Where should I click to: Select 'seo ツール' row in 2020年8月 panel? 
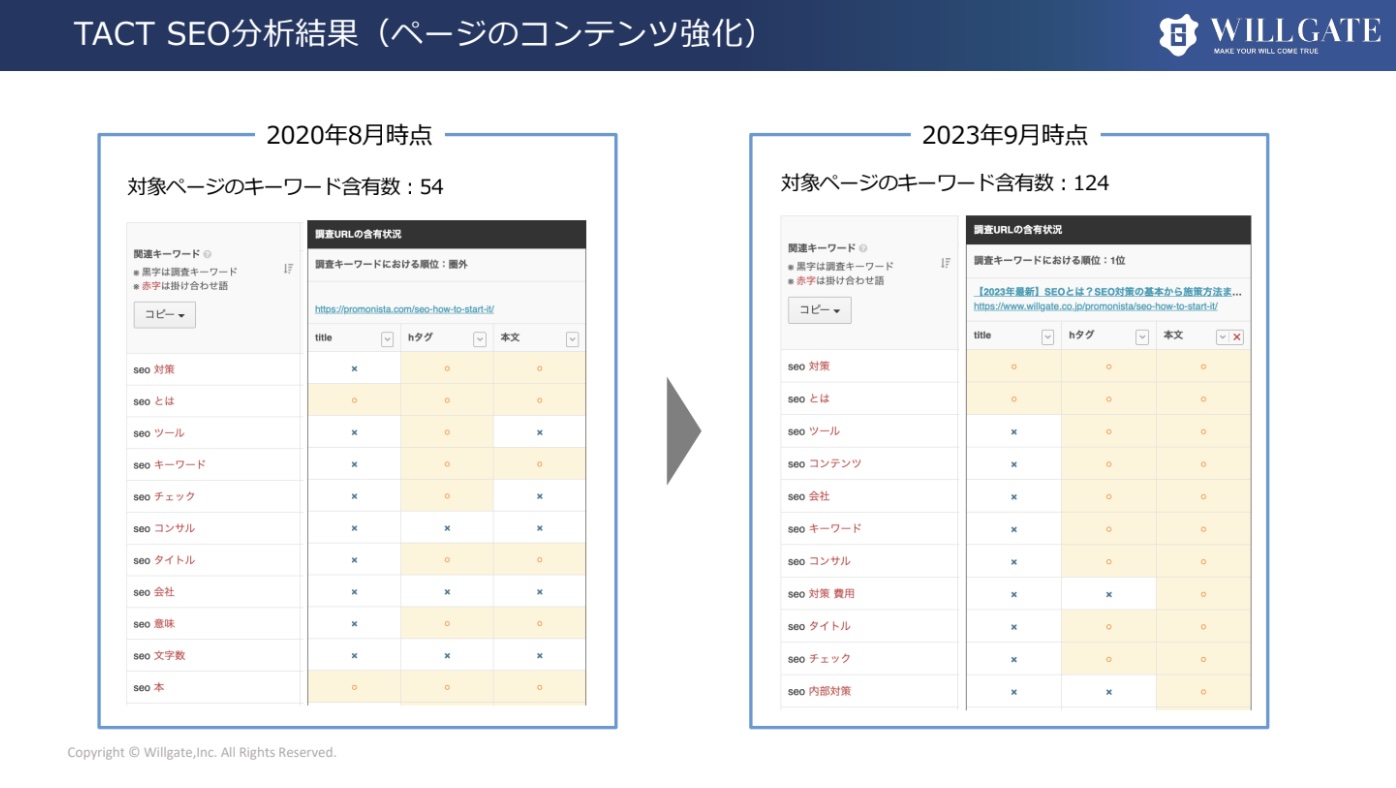(214, 433)
